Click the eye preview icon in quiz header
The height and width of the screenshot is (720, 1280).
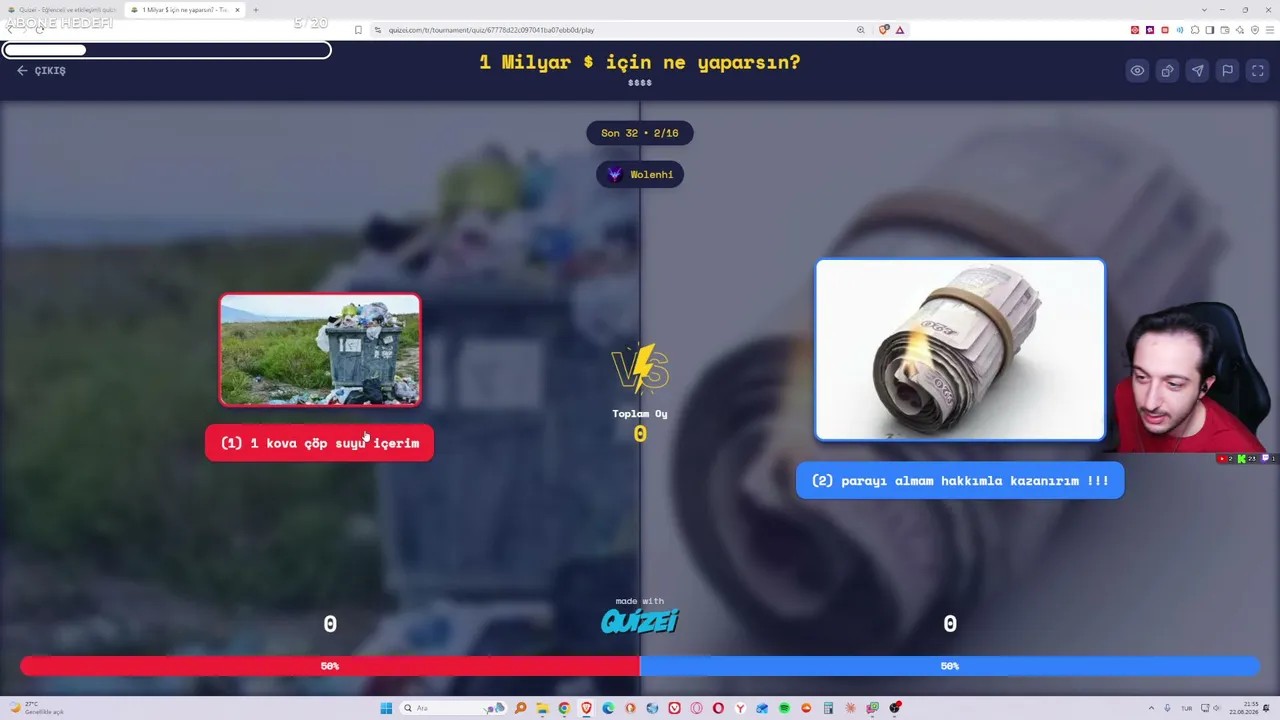[1137, 71]
